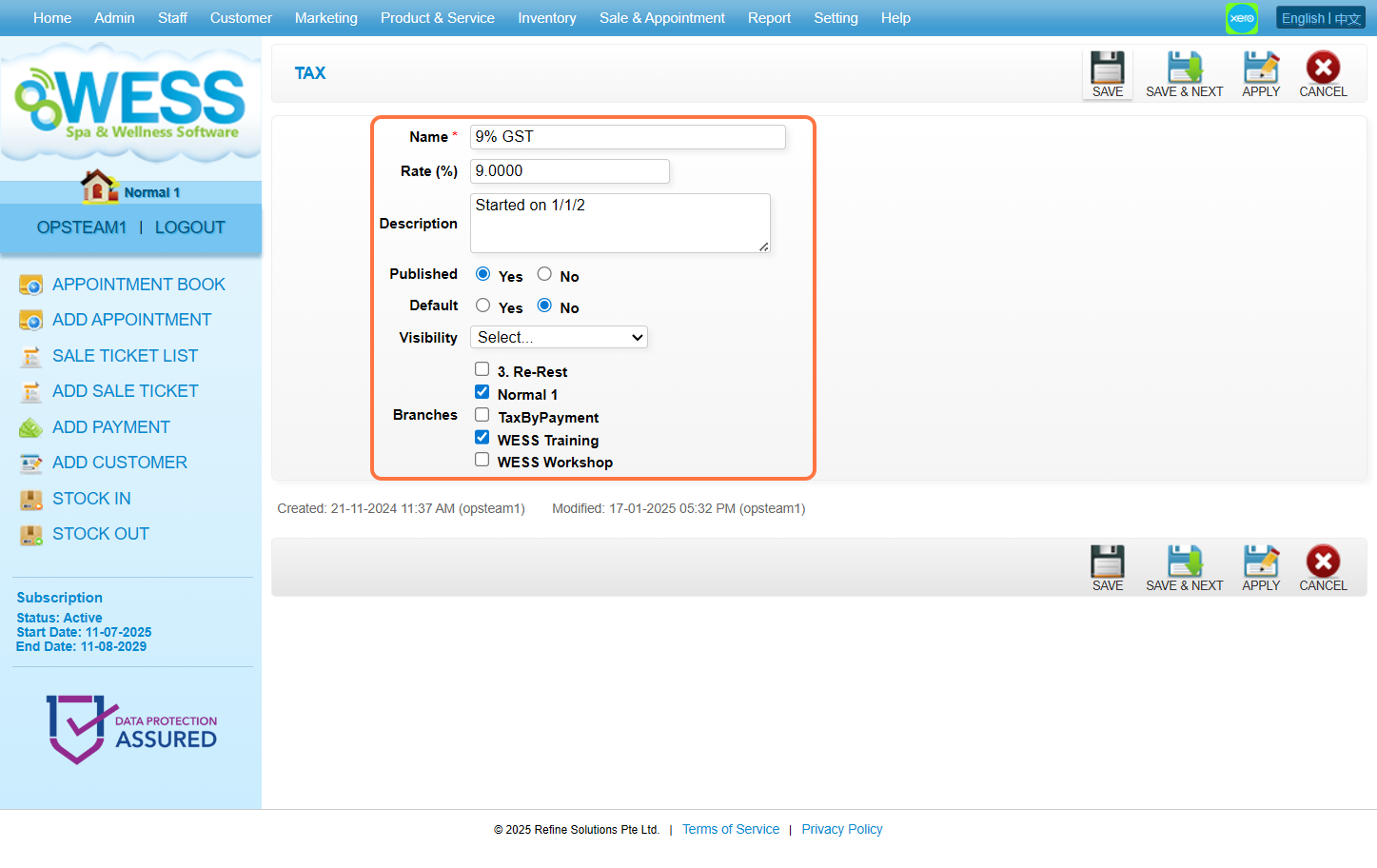Check the WESS Workshop branch checkbox

(482, 460)
